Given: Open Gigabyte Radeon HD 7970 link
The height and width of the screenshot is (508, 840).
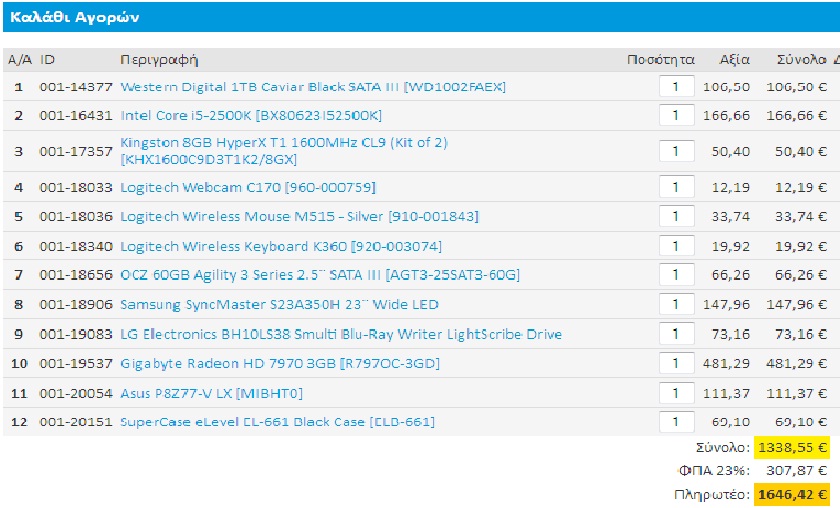Looking at the screenshot, I should click(x=280, y=364).
